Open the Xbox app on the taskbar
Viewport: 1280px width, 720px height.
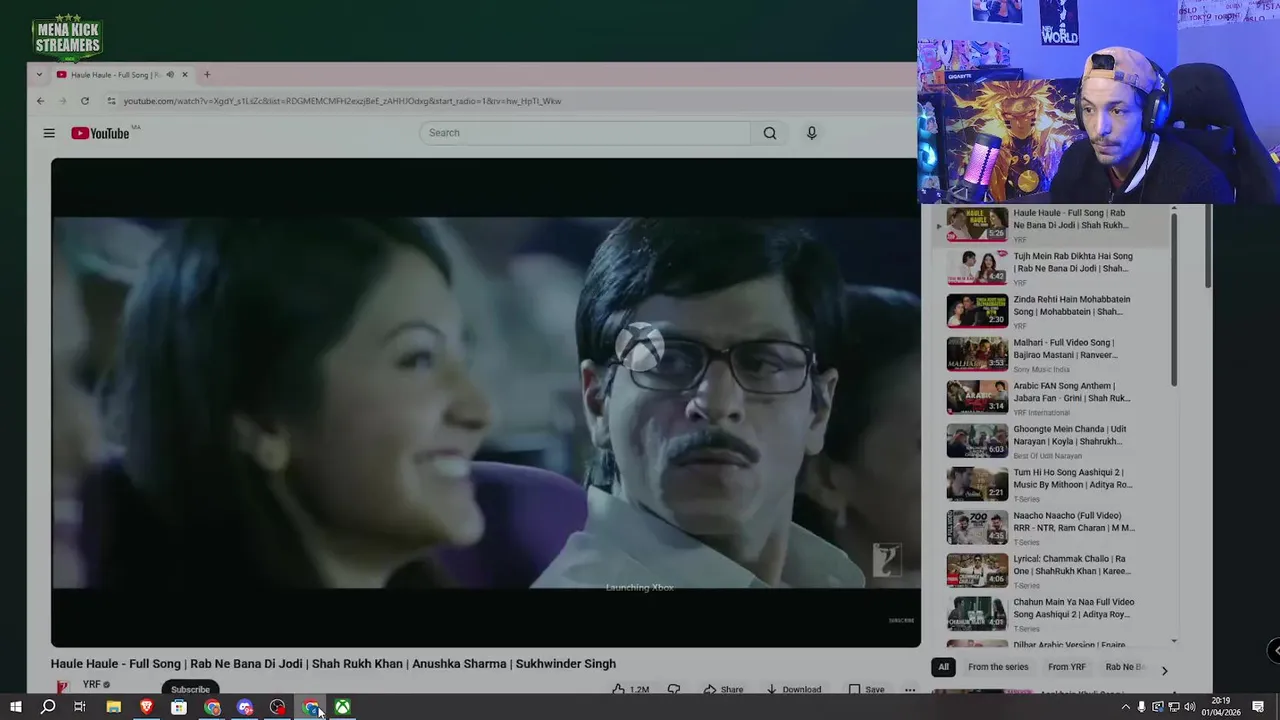pyautogui.click(x=342, y=707)
